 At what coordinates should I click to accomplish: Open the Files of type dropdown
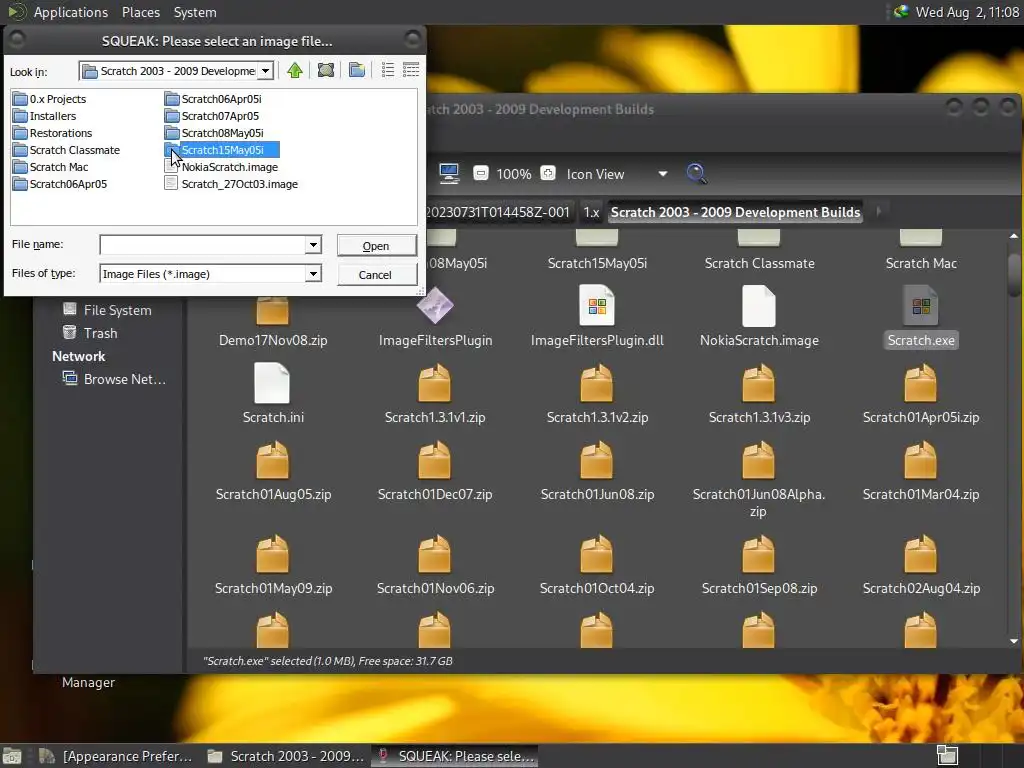pyautogui.click(x=313, y=274)
